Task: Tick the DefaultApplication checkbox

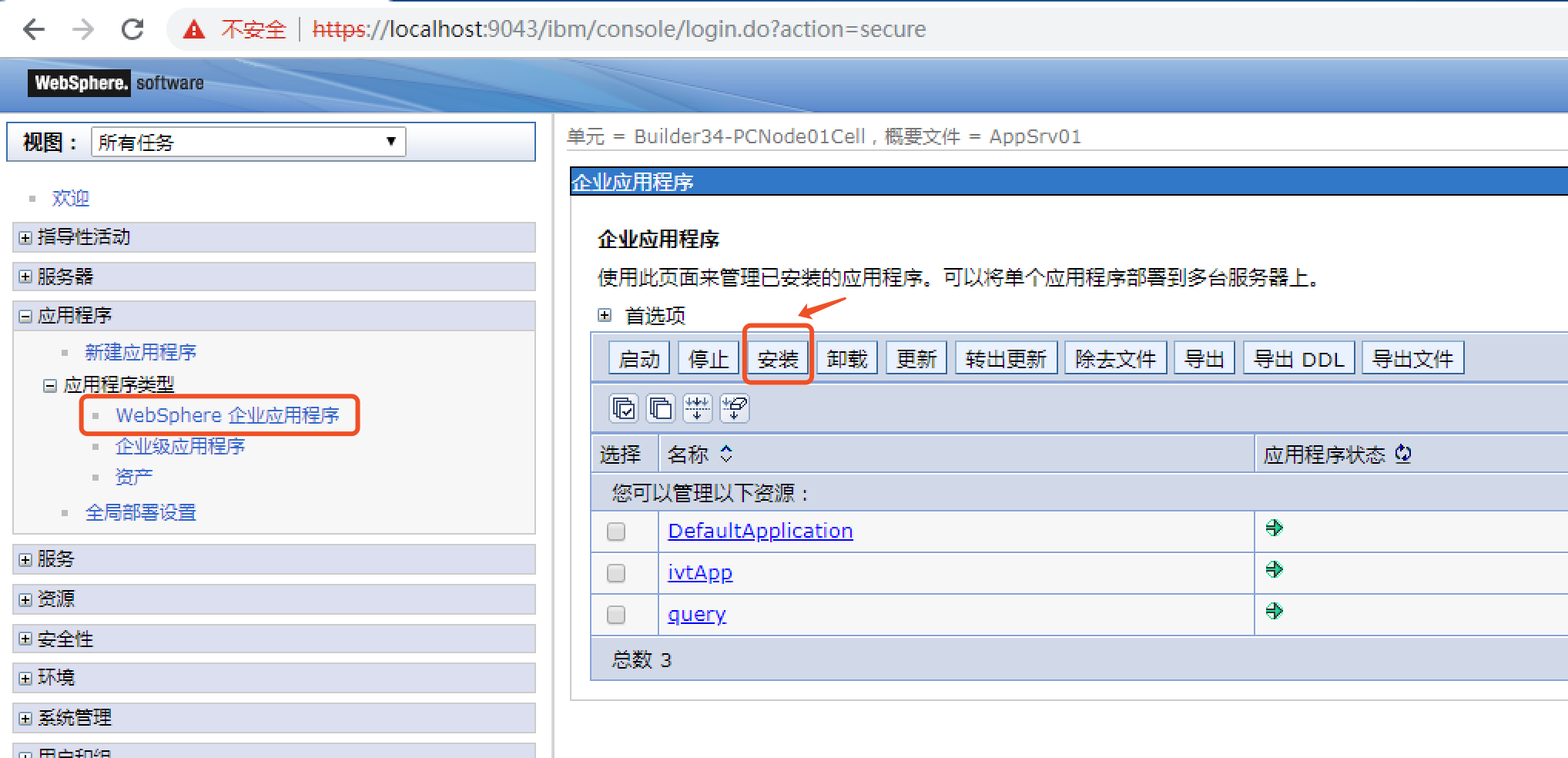Action: pyautogui.click(x=616, y=532)
